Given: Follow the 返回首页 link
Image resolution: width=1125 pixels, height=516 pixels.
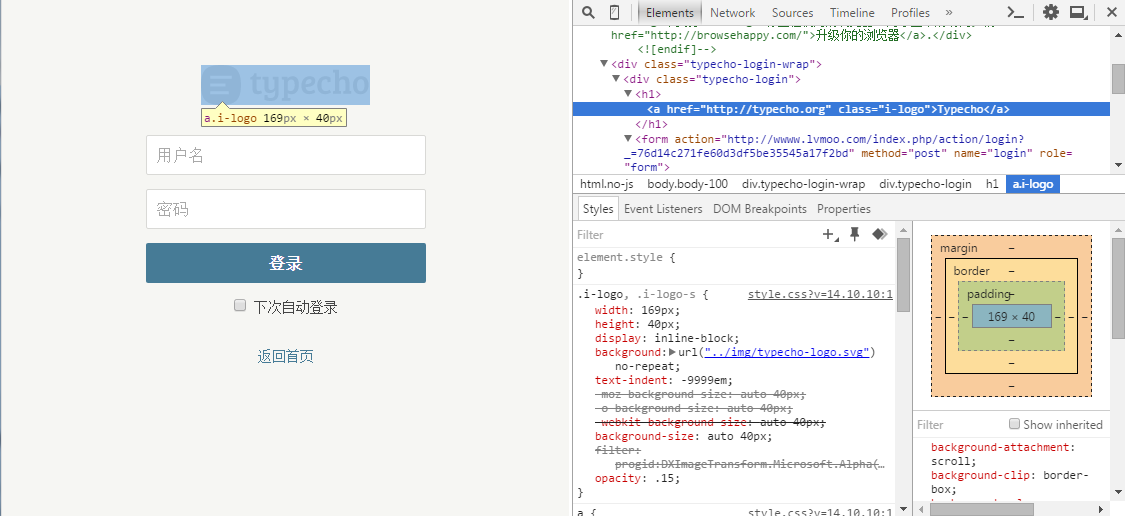Looking at the screenshot, I should [286, 356].
